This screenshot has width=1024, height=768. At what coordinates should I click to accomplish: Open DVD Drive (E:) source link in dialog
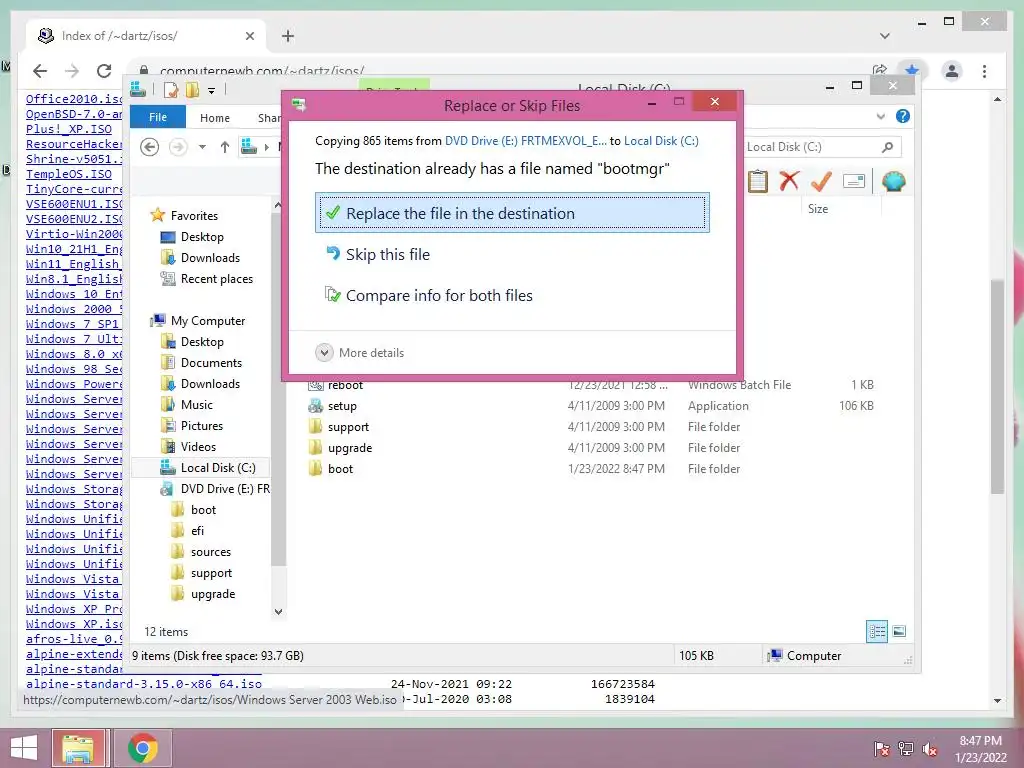coord(526,141)
